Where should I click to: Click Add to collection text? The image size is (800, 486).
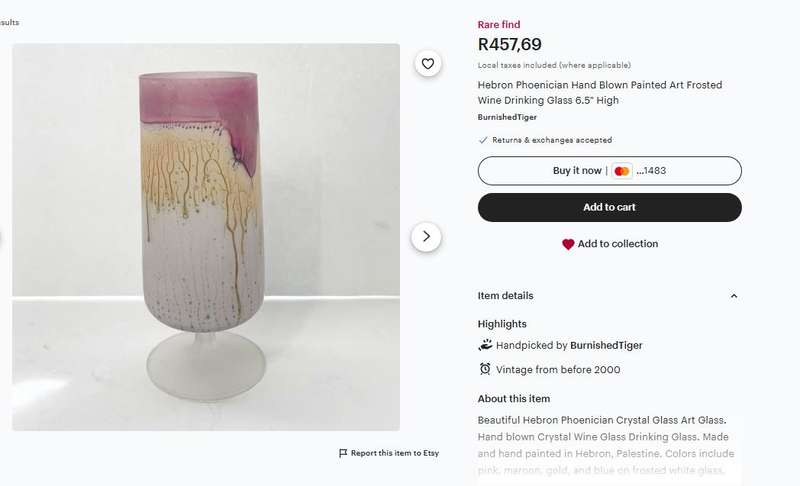point(617,244)
